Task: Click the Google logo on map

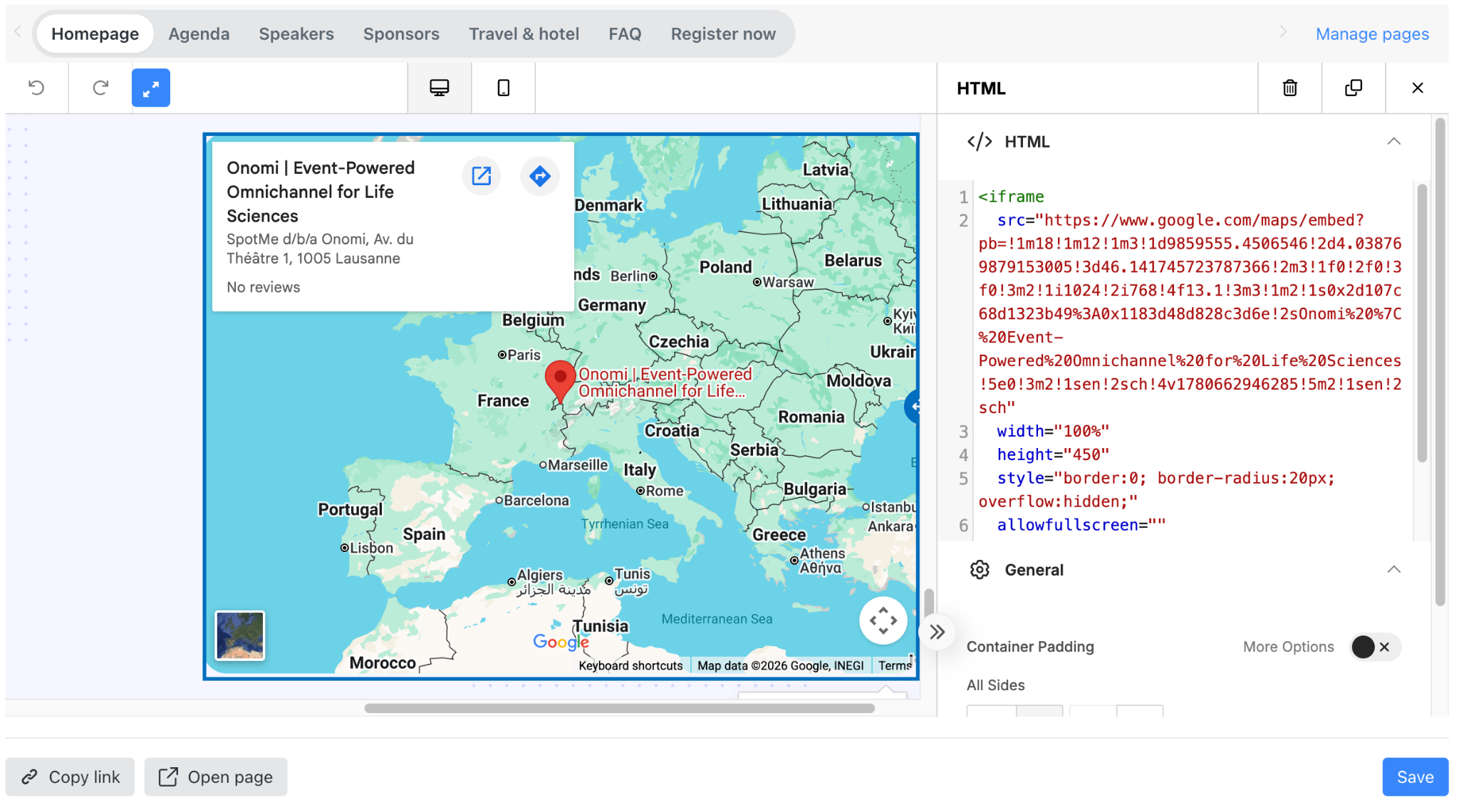Action: [x=561, y=642]
